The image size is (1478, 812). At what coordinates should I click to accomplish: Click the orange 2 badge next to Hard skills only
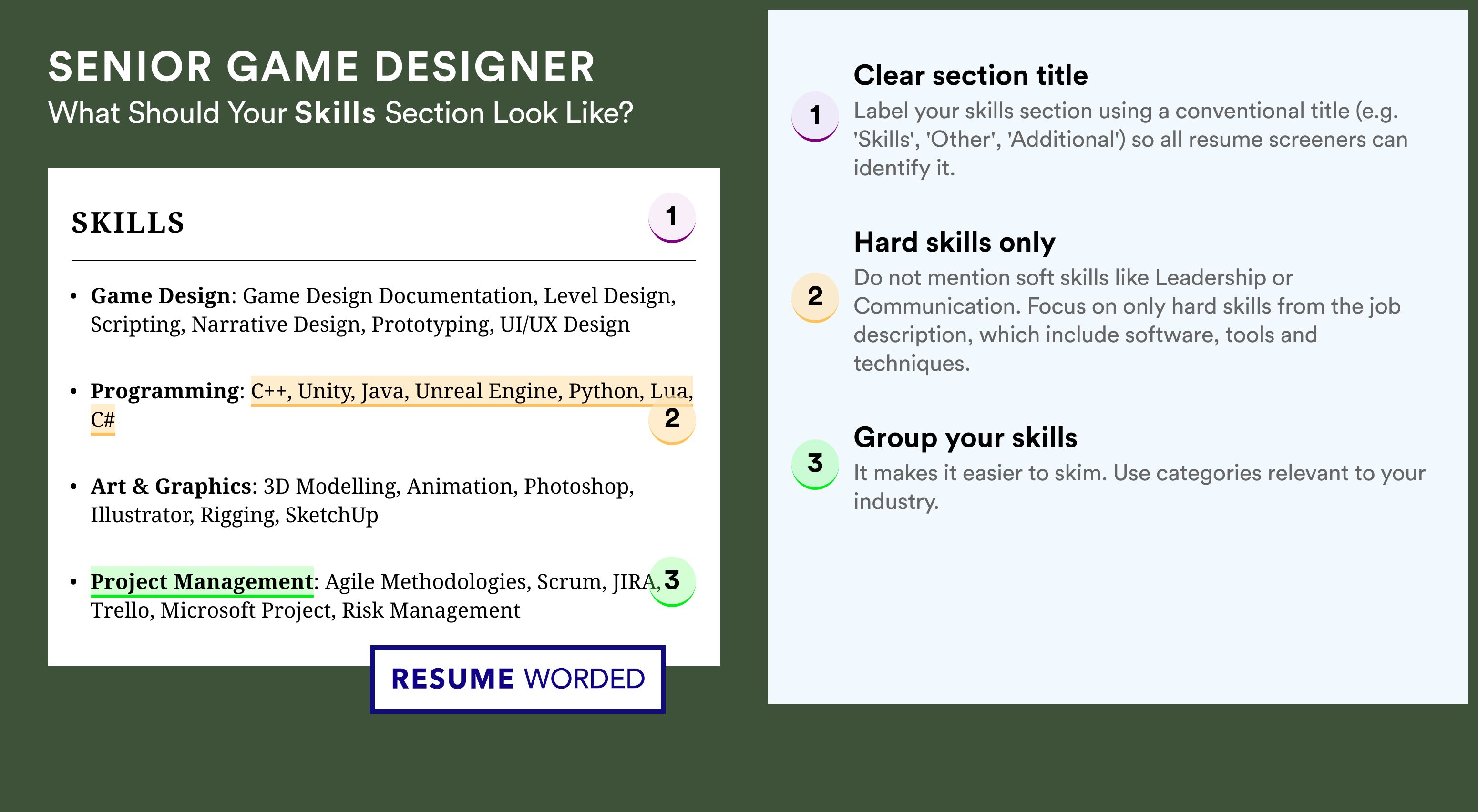pos(815,298)
